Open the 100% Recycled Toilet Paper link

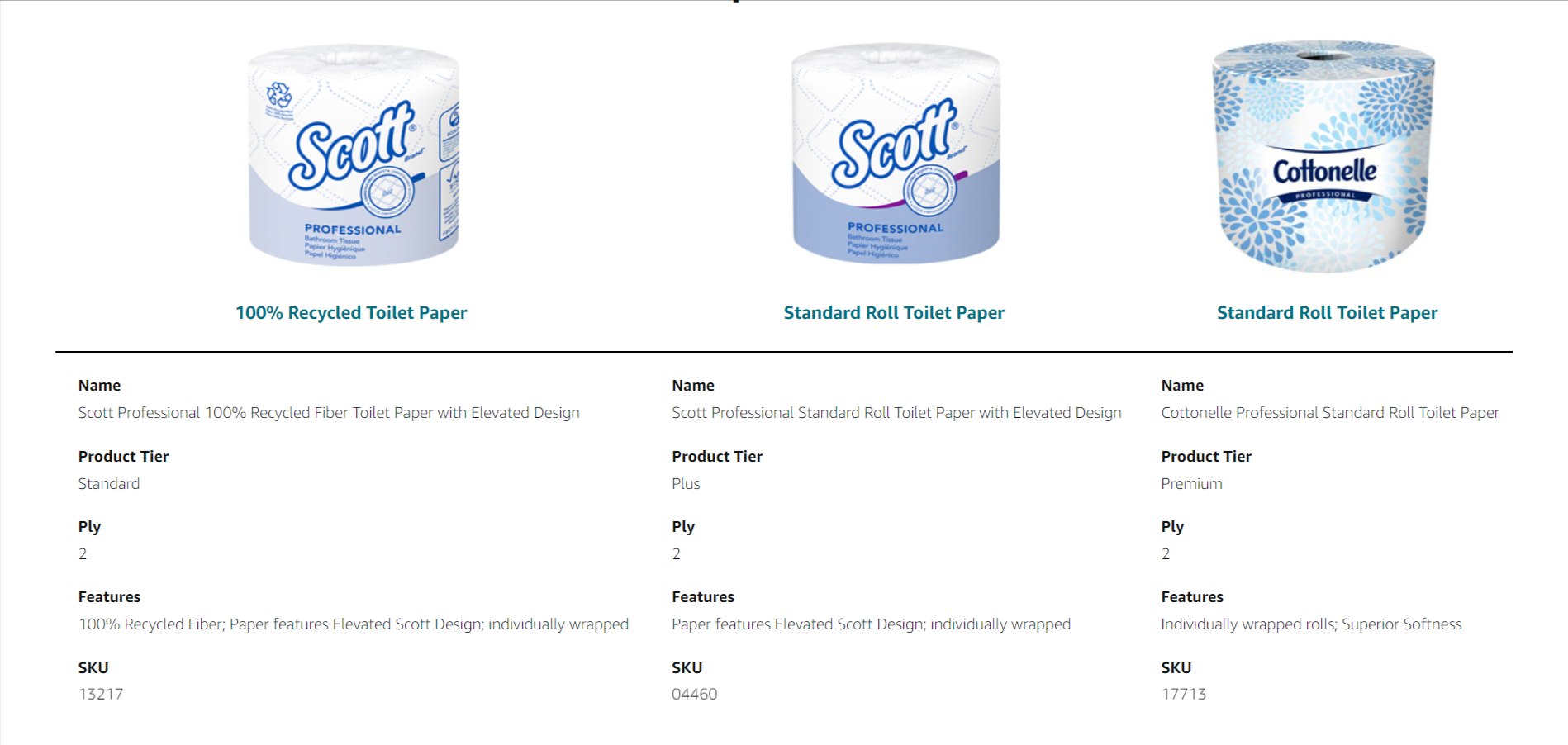(x=351, y=313)
